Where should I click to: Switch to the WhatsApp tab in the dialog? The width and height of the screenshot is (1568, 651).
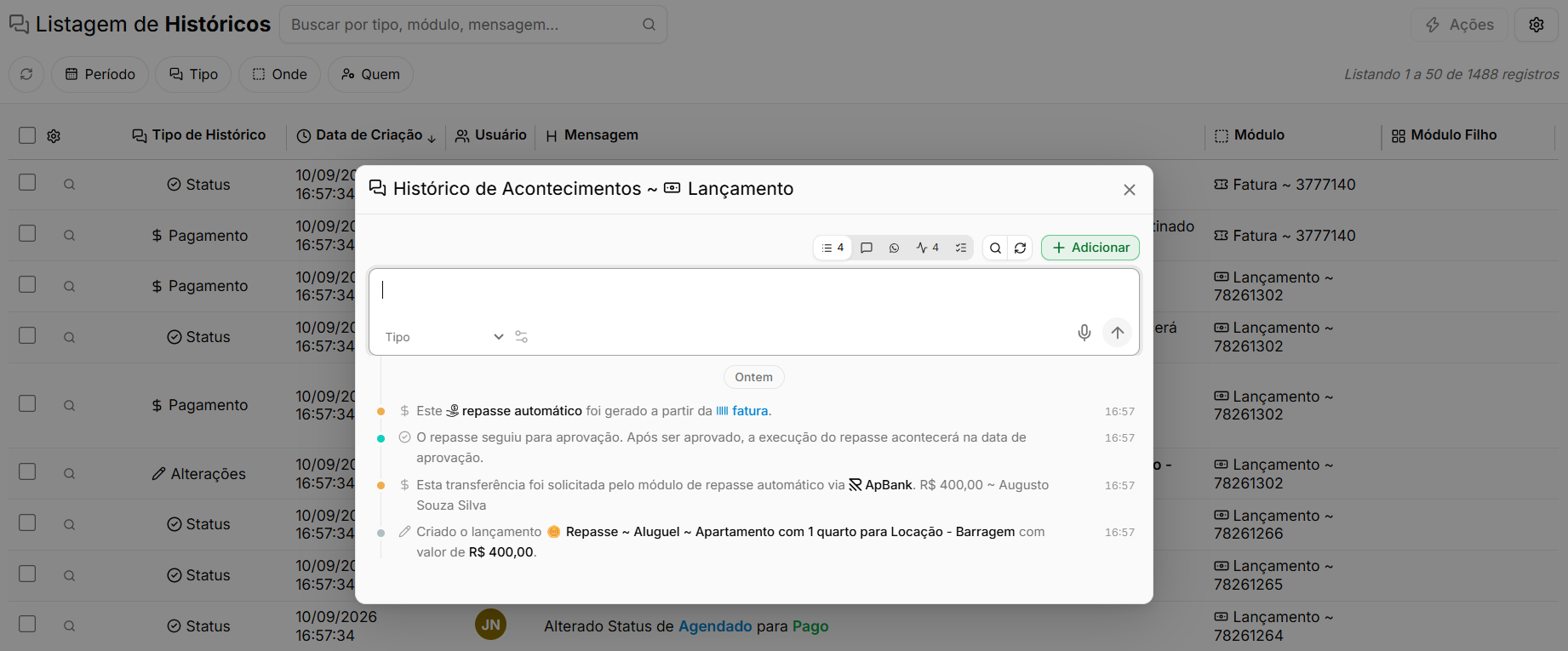(x=894, y=248)
